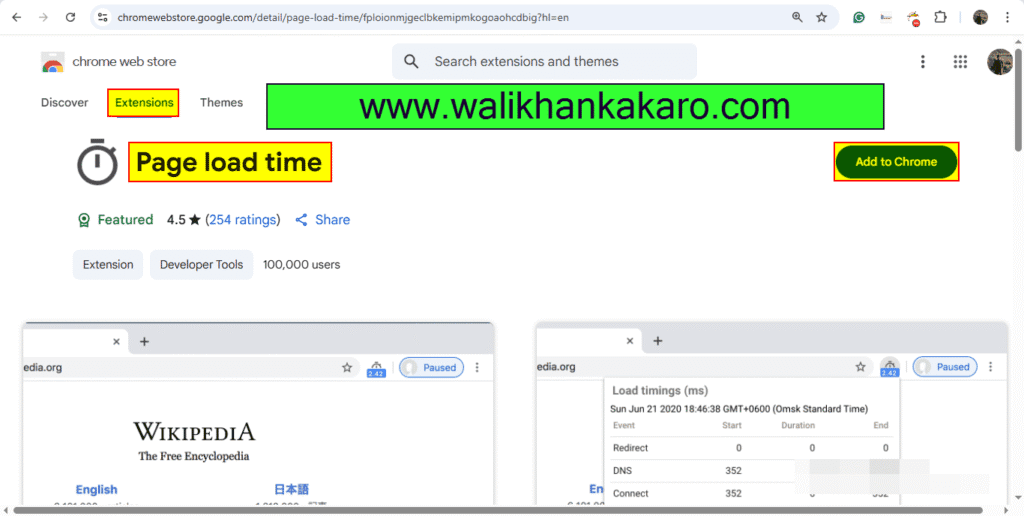Open the zoom magnifier in address bar
This screenshot has height=516, width=1024.
[797, 18]
